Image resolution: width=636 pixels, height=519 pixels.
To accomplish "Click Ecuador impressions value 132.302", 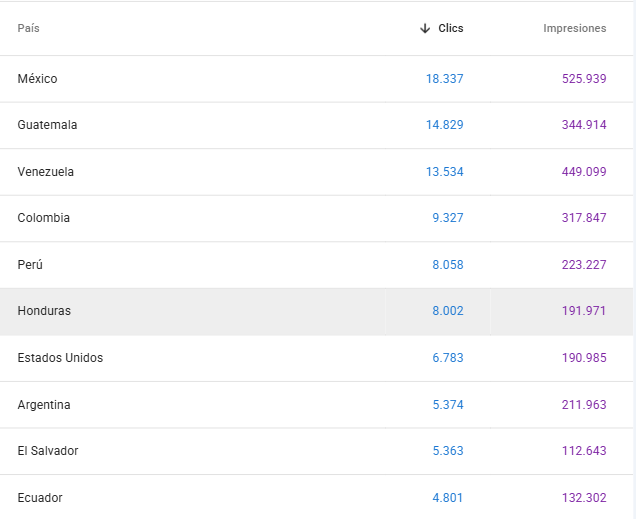I will click(584, 498).
